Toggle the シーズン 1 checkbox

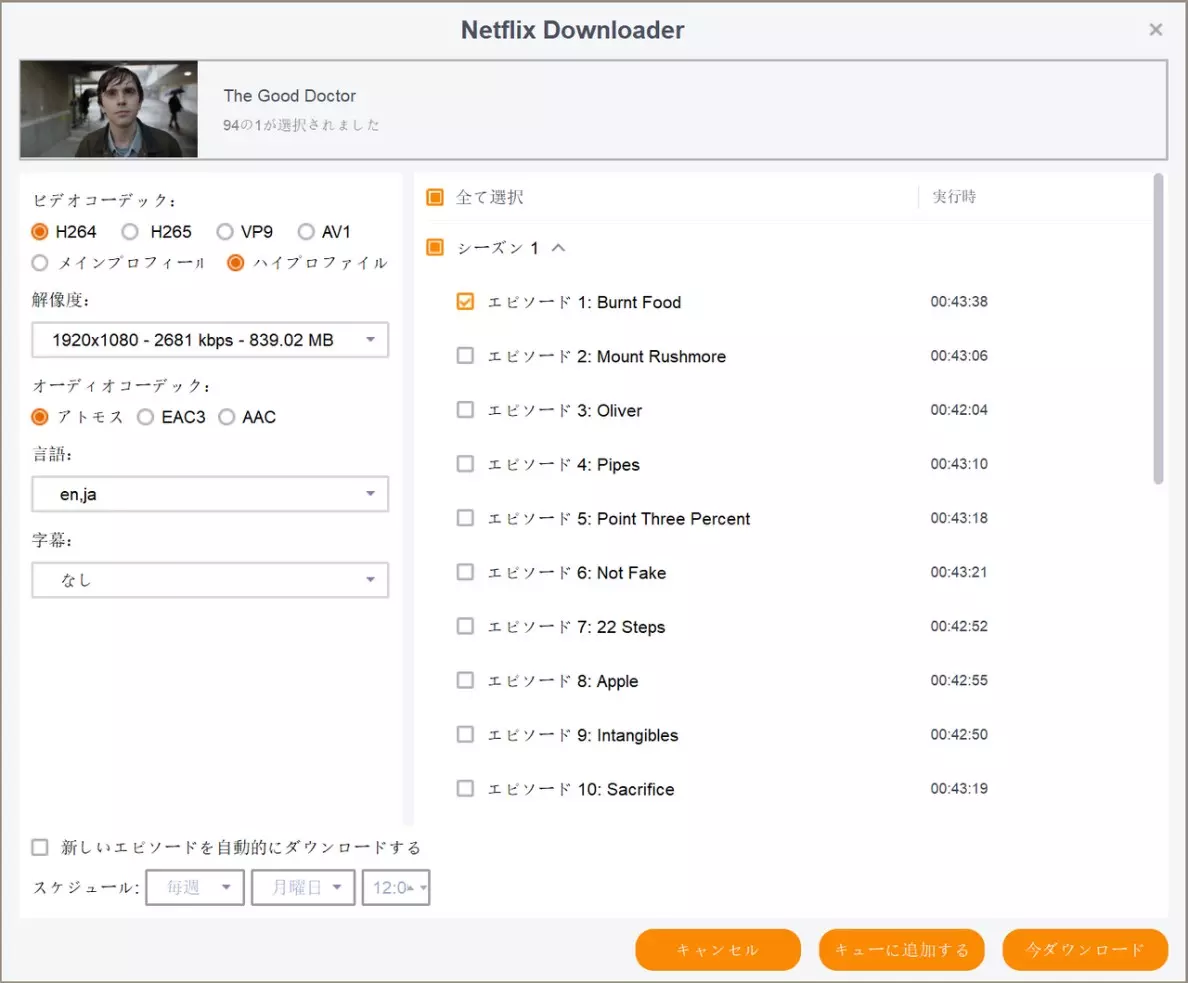tap(435, 247)
